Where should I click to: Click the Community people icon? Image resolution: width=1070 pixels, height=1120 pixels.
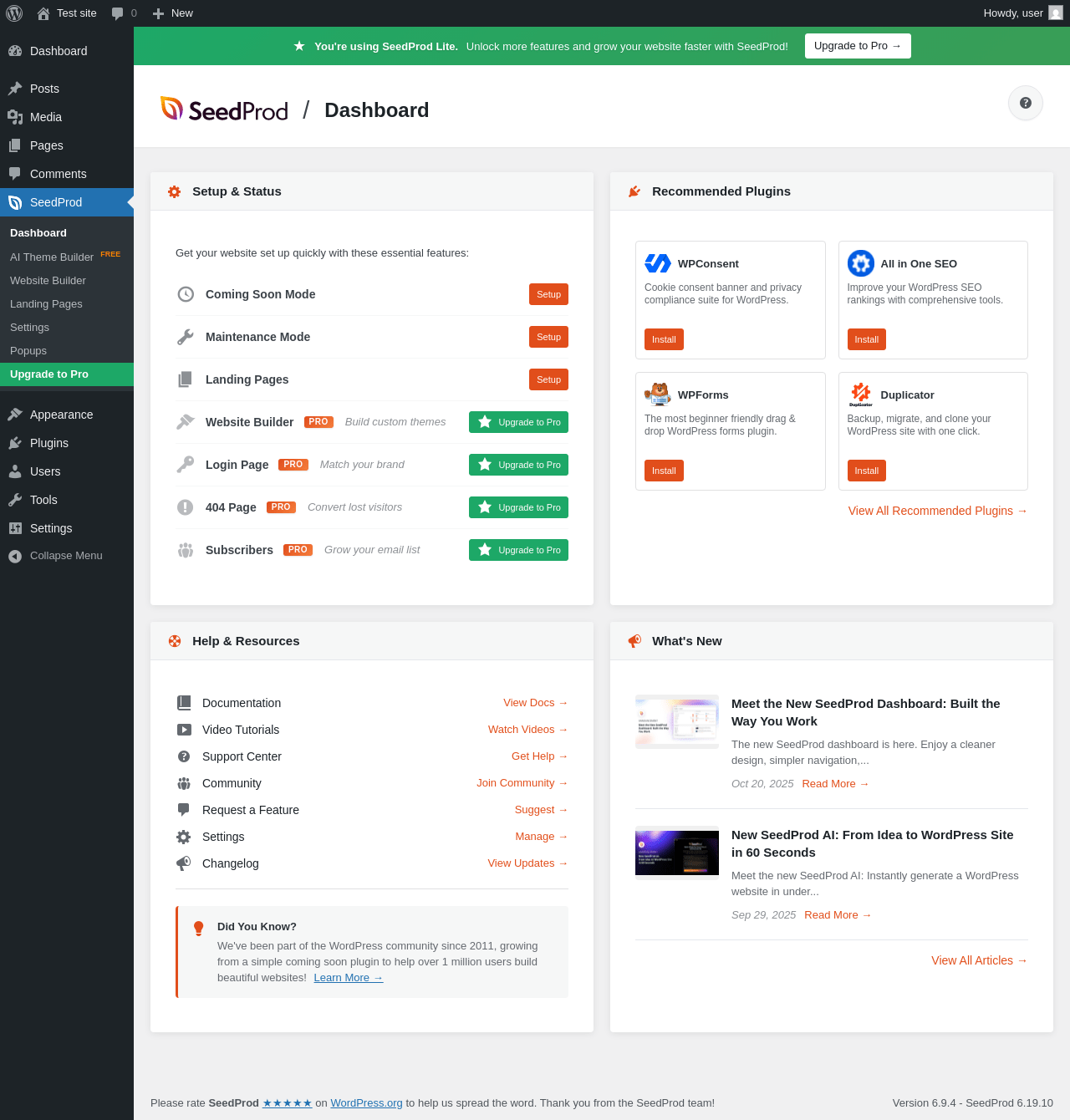pyautogui.click(x=184, y=783)
